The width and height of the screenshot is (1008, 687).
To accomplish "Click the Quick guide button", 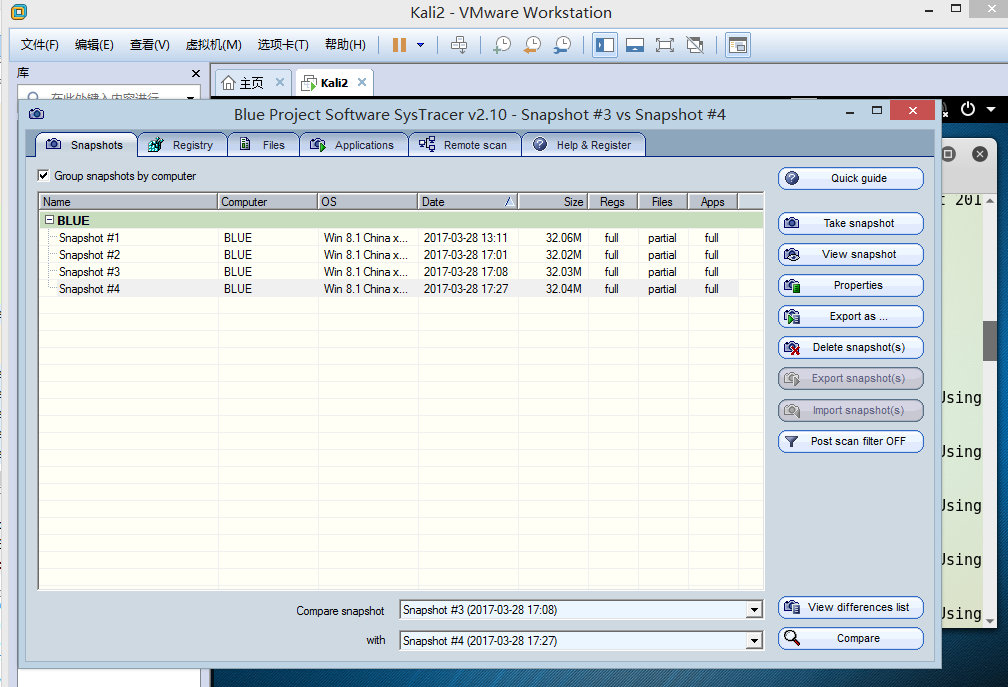I will [x=850, y=178].
